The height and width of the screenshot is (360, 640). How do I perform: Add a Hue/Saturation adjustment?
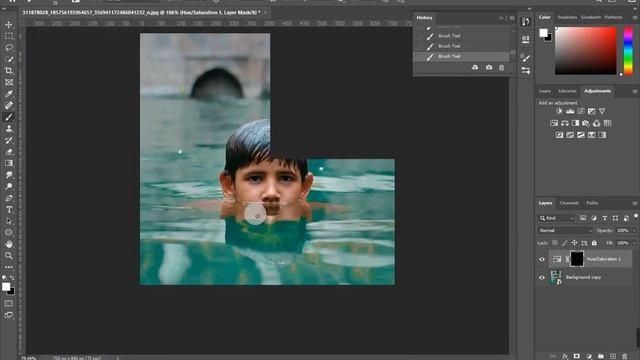pos(554,123)
